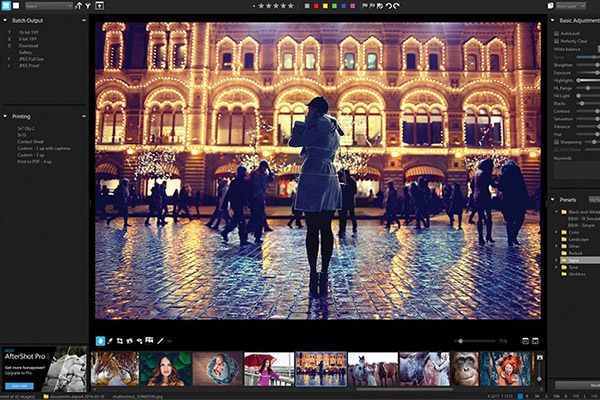Image resolution: width=600 pixels, height=400 pixels.
Task: Rotate image counterclockwise
Action: point(388,6)
